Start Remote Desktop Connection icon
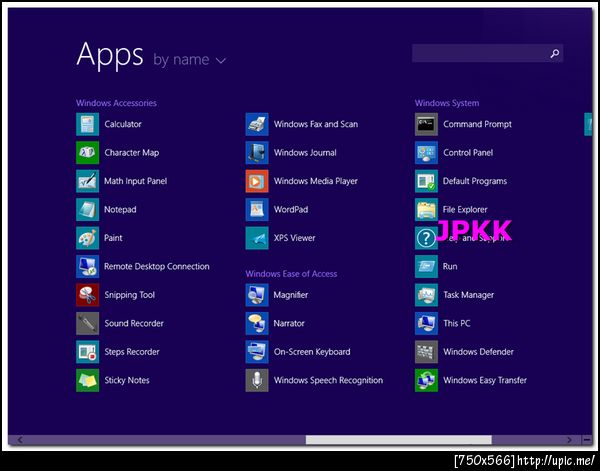 point(87,266)
